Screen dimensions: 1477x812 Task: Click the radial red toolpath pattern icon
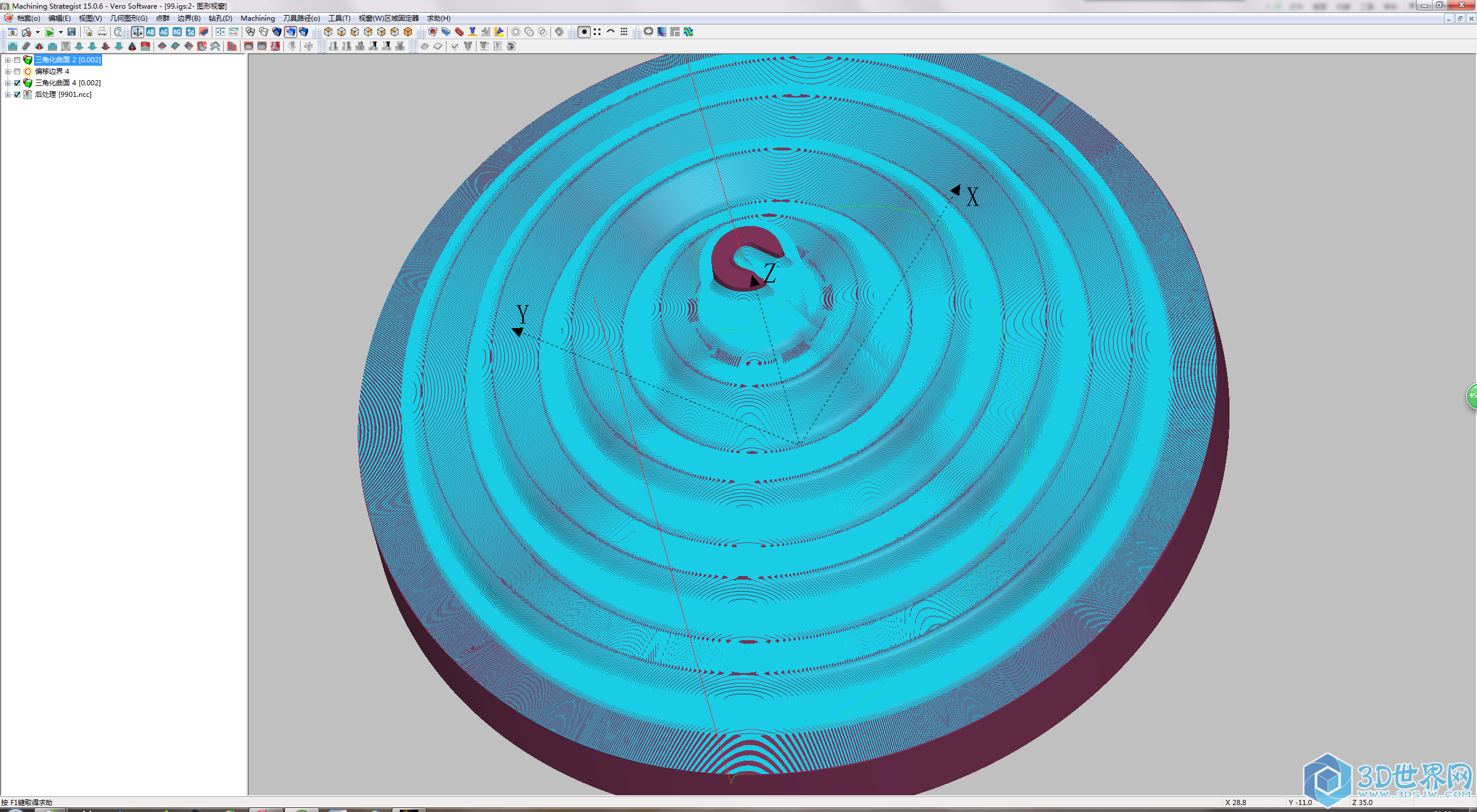pyautogui.click(x=175, y=46)
